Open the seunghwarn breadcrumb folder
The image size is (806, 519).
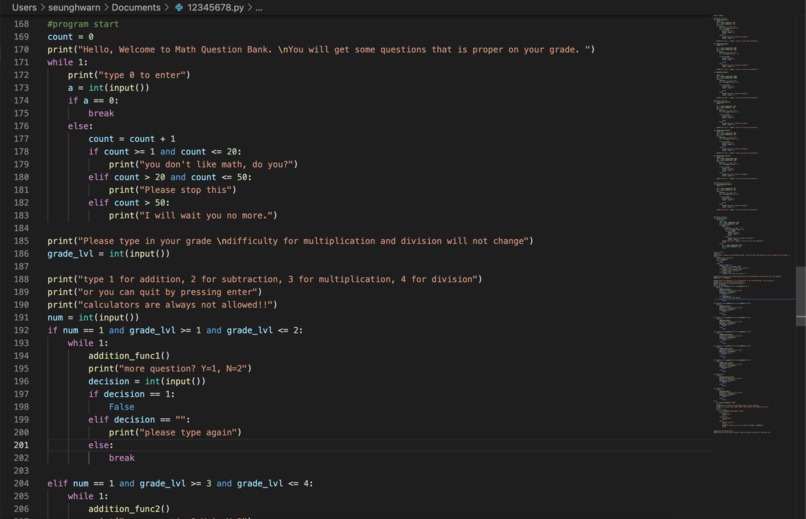[74, 8]
